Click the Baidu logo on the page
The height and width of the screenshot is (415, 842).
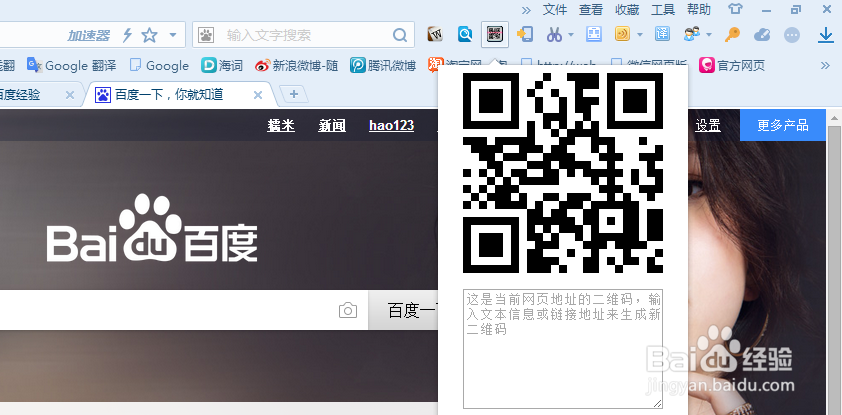pyautogui.click(x=152, y=228)
